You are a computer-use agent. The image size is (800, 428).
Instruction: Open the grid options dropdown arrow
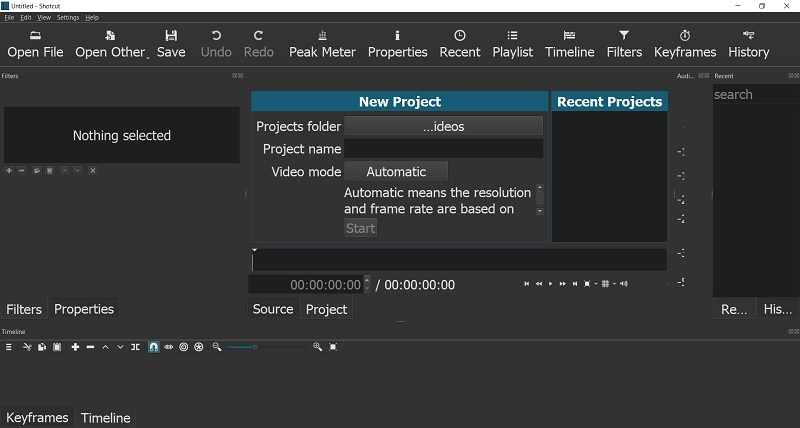click(x=614, y=284)
